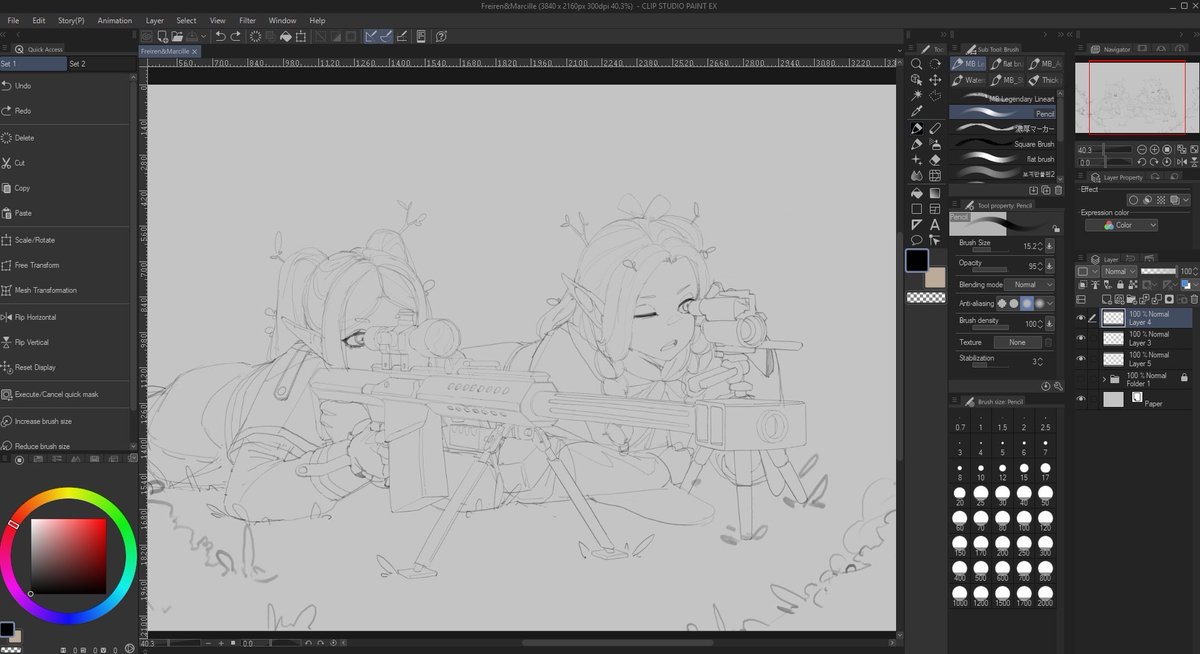Click the Navigator flip horizontal icon

tap(1181, 162)
